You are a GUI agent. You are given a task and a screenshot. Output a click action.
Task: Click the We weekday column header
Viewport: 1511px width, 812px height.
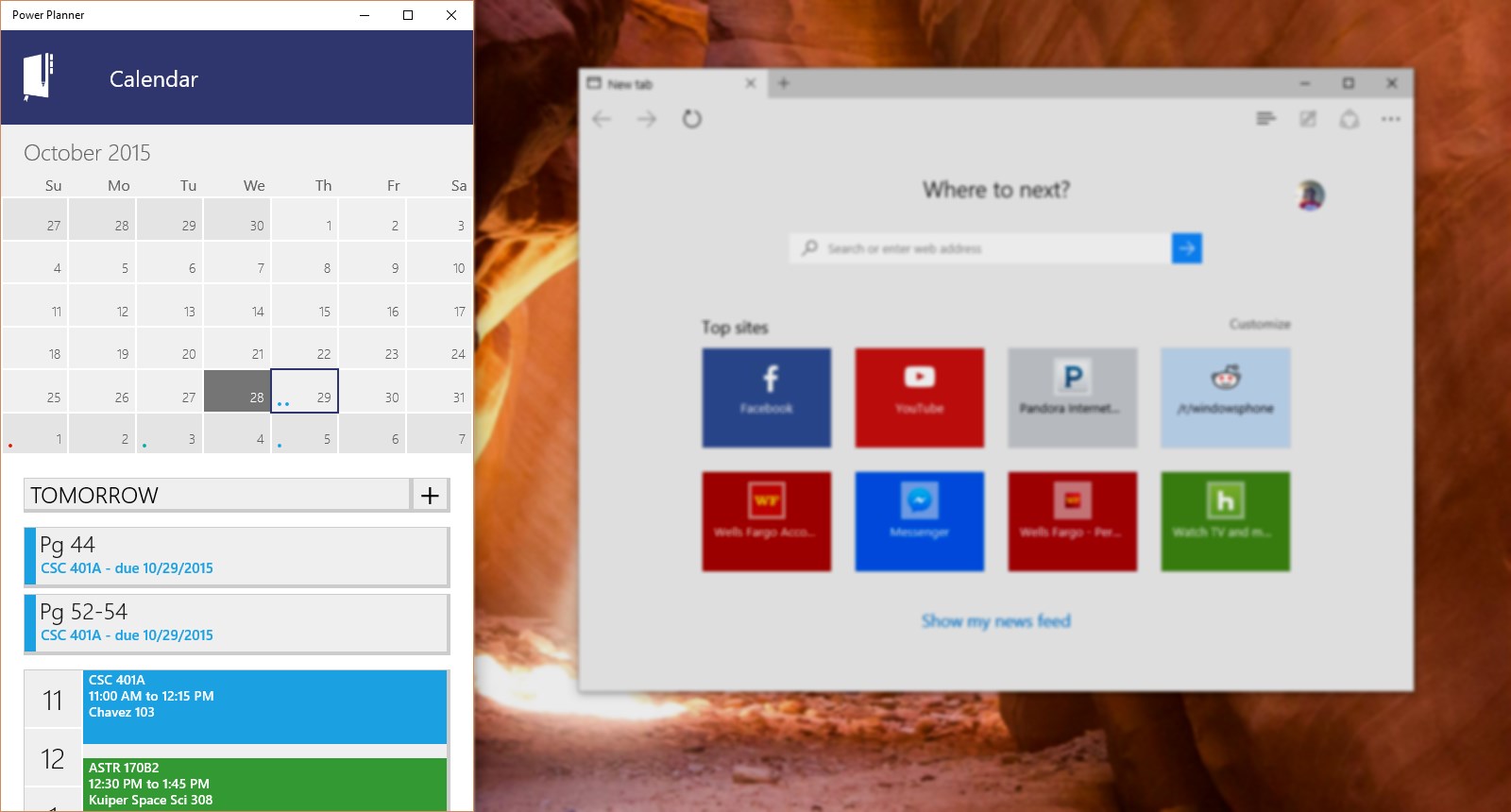click(254, 185)
